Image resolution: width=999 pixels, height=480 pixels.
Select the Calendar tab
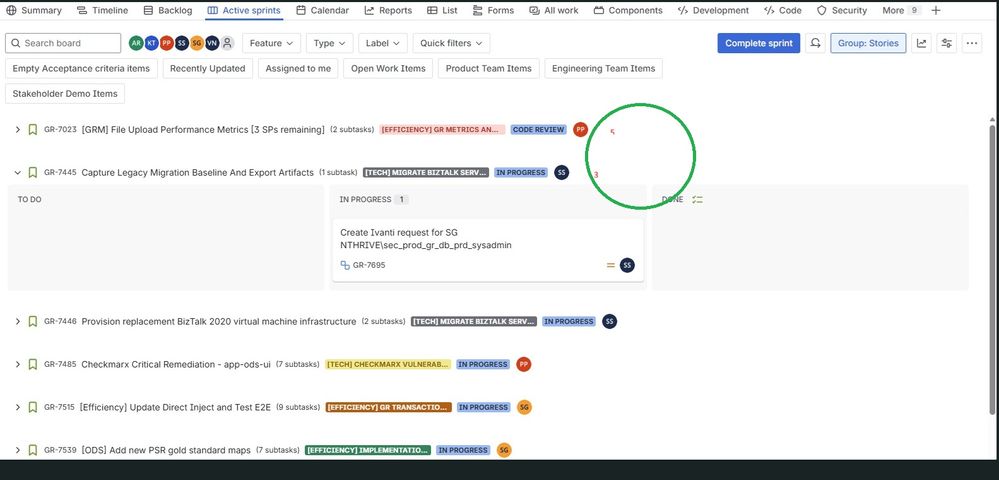(x=322, y=10)
